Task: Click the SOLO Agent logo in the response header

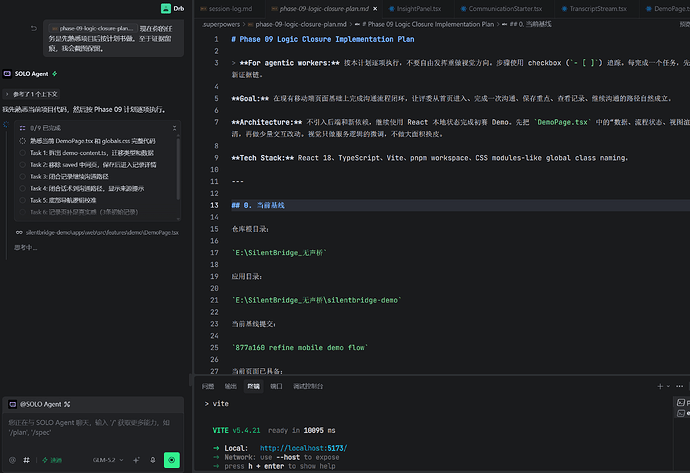Action: point(7,73)
